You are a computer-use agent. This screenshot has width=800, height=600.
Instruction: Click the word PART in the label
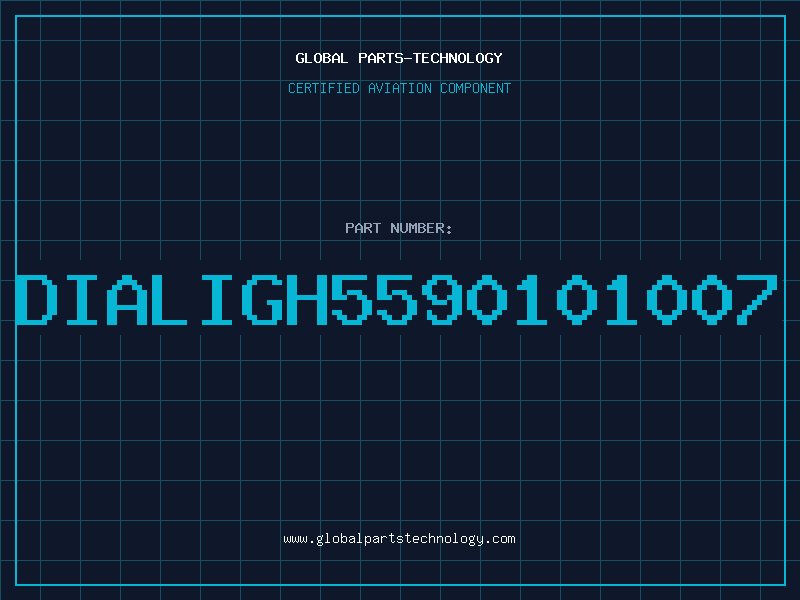coord(362,228)
